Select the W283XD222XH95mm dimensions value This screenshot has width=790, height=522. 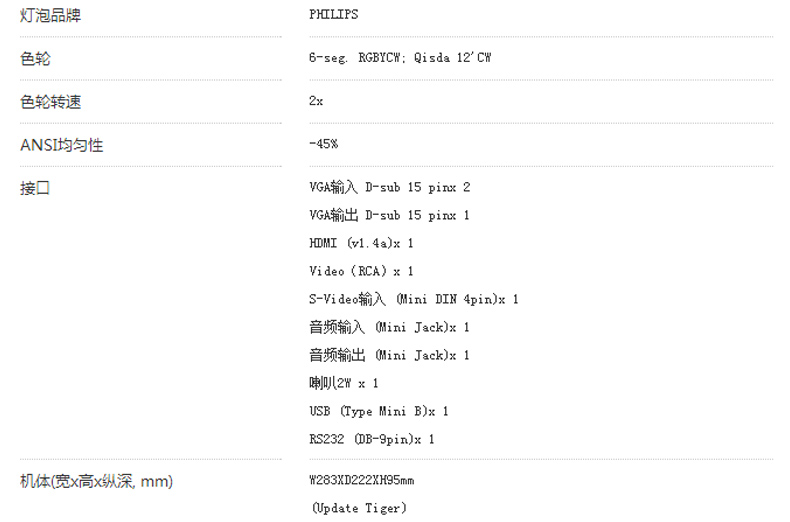[x=362, y=481]
